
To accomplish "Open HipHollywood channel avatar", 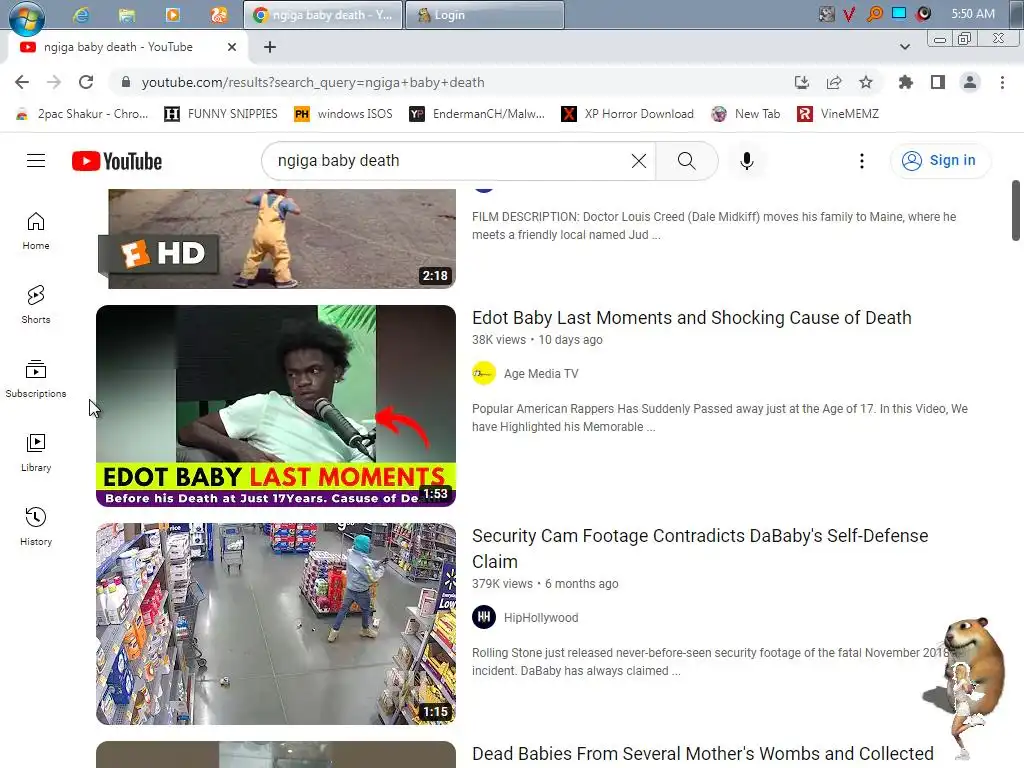I will click(484, 617).
